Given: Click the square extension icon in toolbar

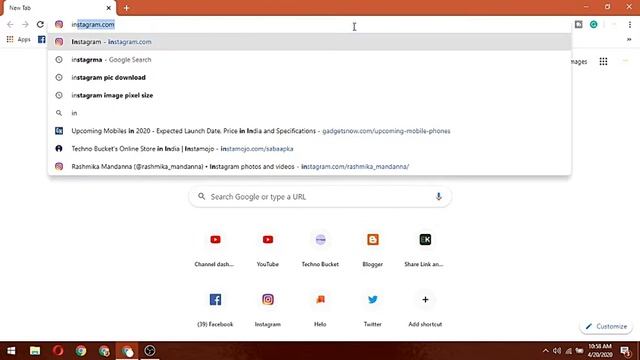Looking at the screenshot, I should [x=578, y=24].
